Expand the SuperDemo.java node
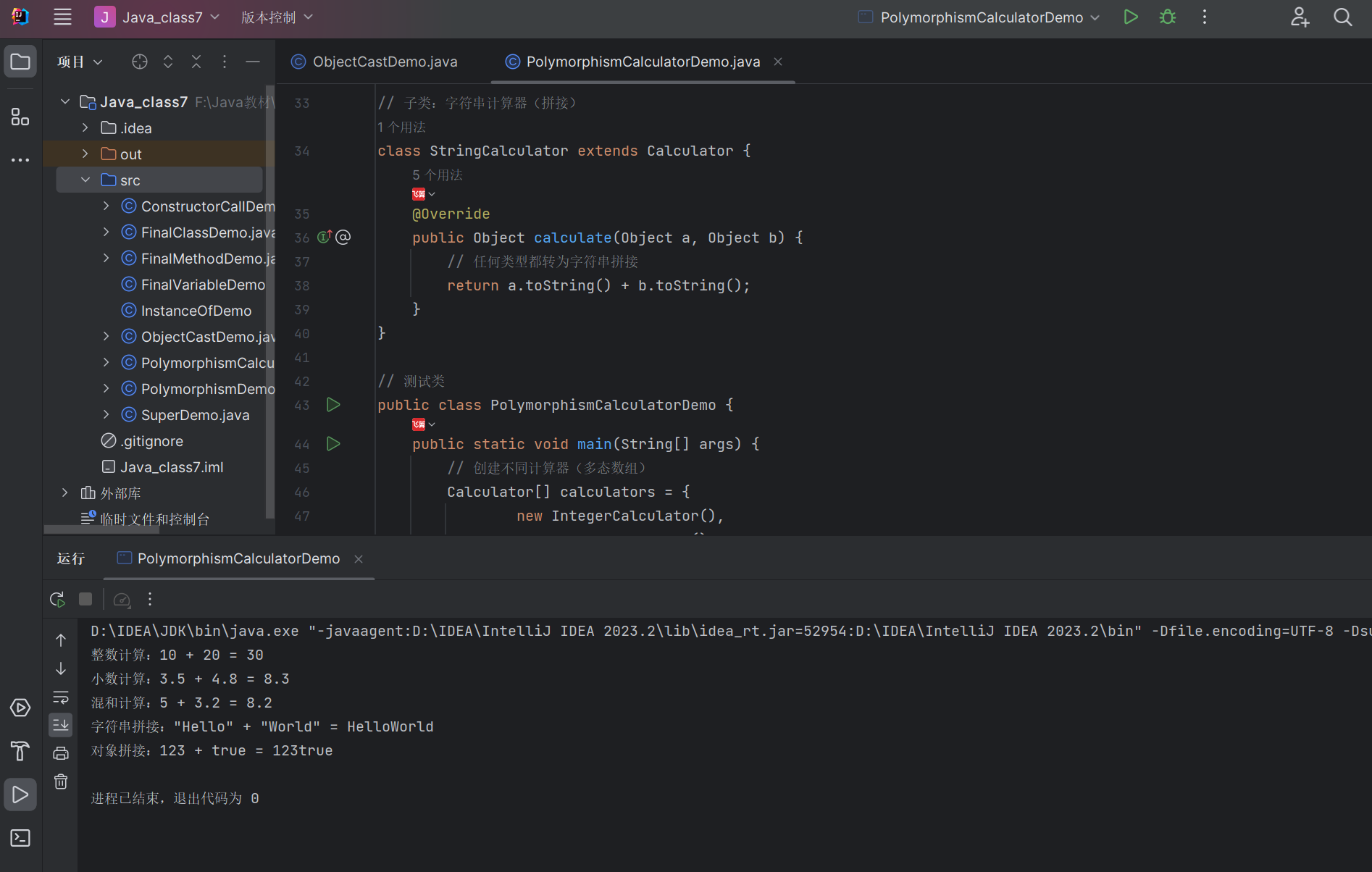This screenshot has width=1372, height=872. click(106, 415)
